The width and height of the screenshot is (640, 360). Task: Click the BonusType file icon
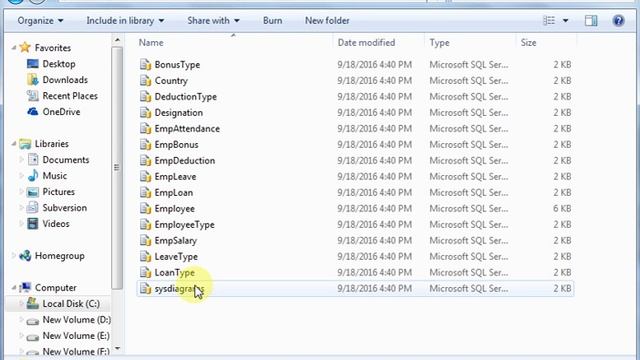145,64
